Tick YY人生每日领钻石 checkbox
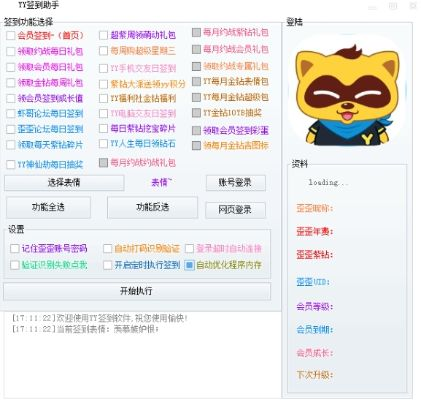This screenshot has height=400, width=421. click(x=103, y=144)
